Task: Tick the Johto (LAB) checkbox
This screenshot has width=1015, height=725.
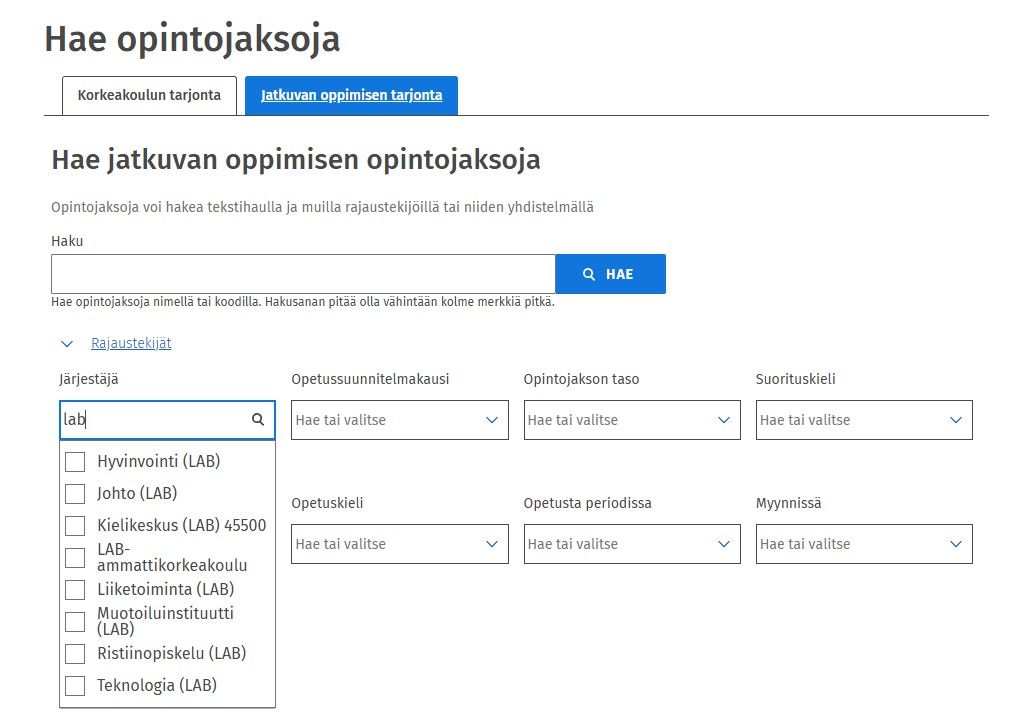Action: click(75, 493)
